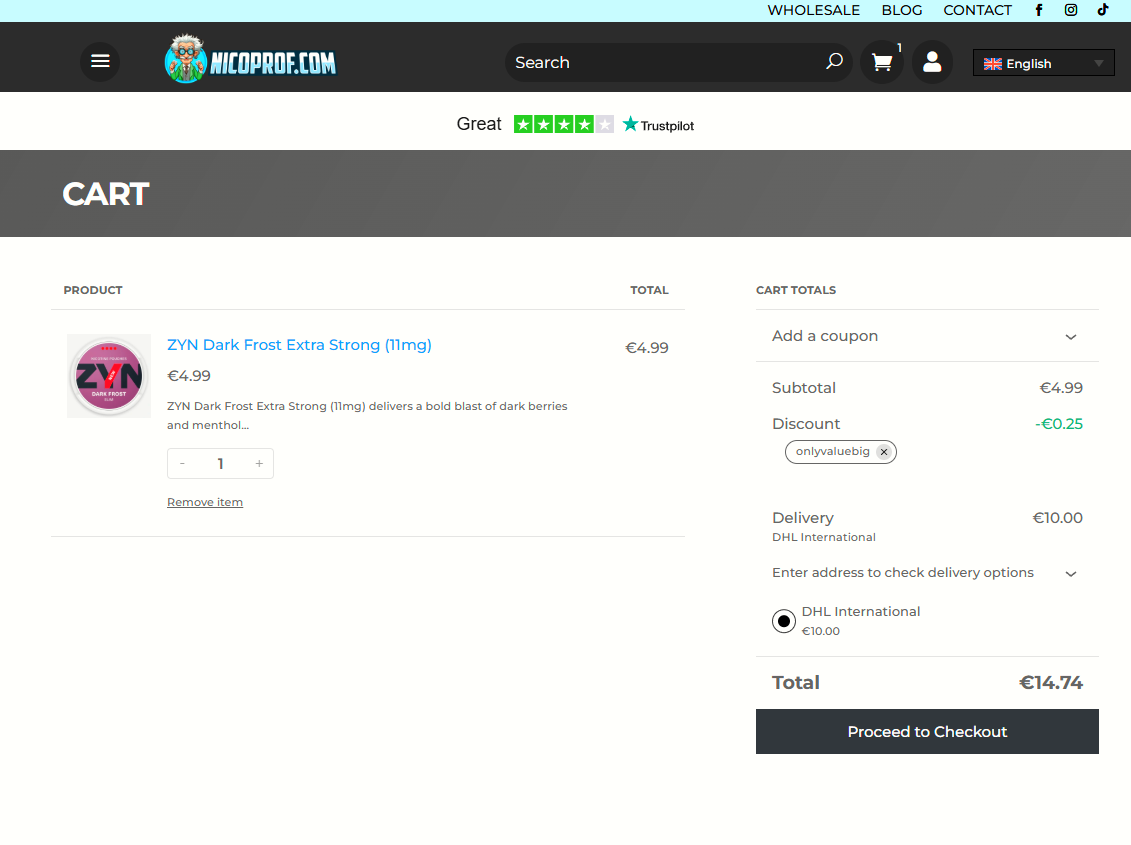Image resolution: width=1131 pixels, height=845 pixels.
Task: Click the Trustpilot star rating
Action: (563, 124)
